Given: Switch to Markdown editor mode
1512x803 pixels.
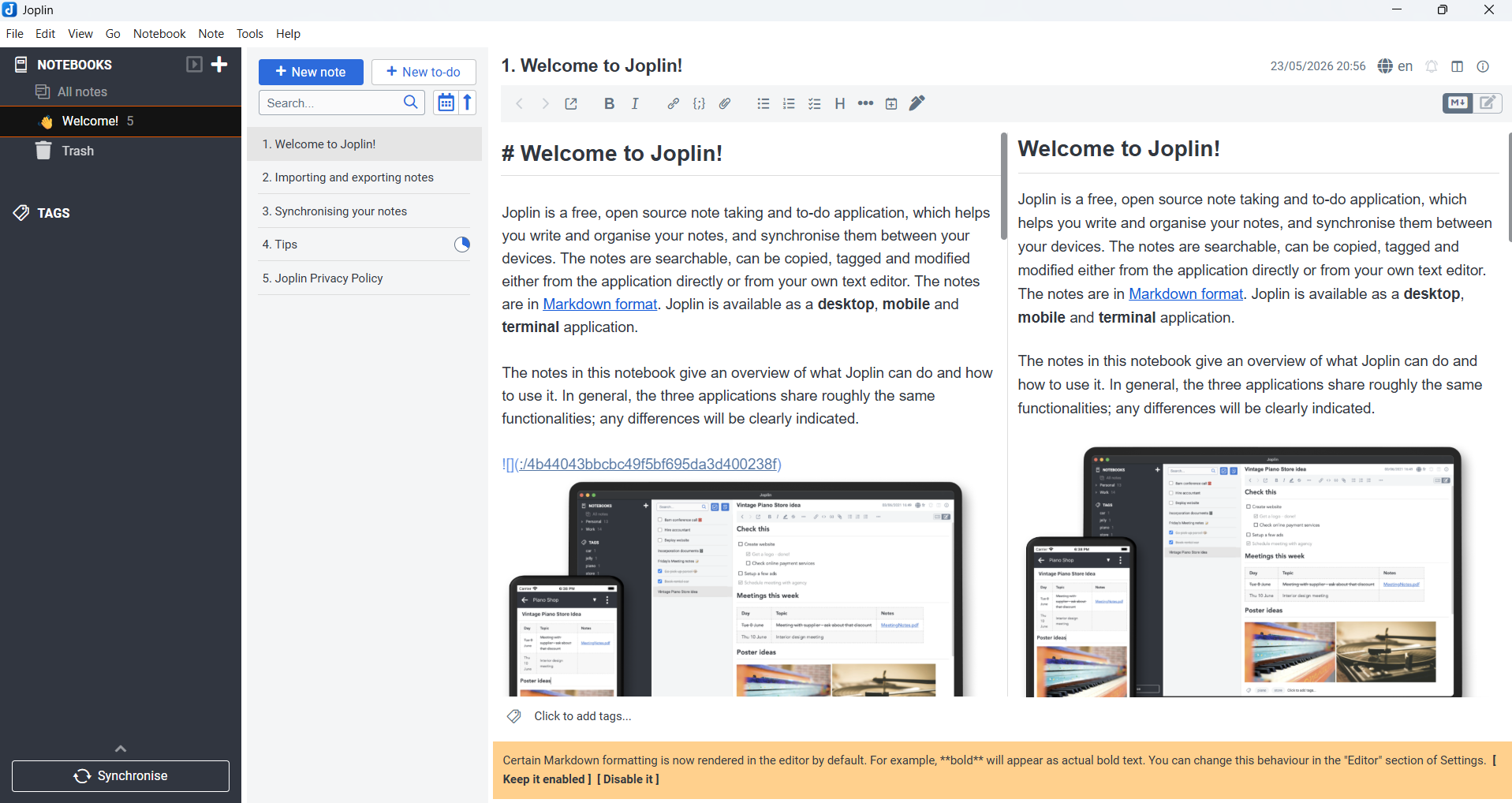Looking at the screenshot, I should tap(1458, 103).
